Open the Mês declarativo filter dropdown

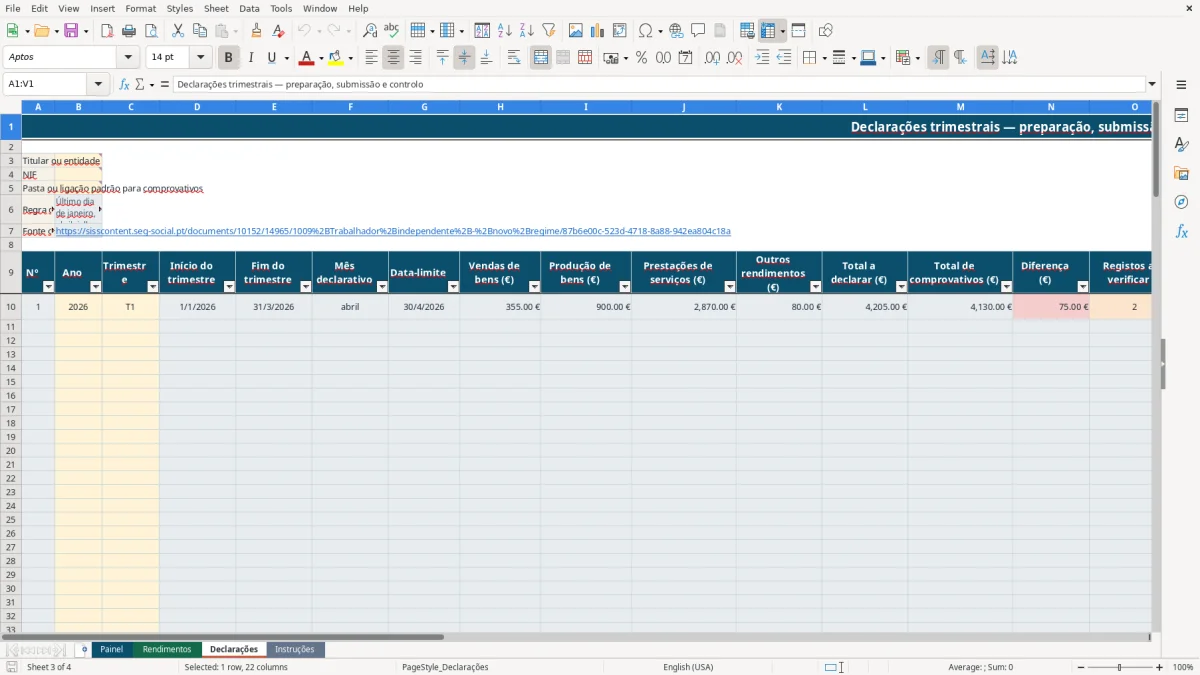coord(381,287)
